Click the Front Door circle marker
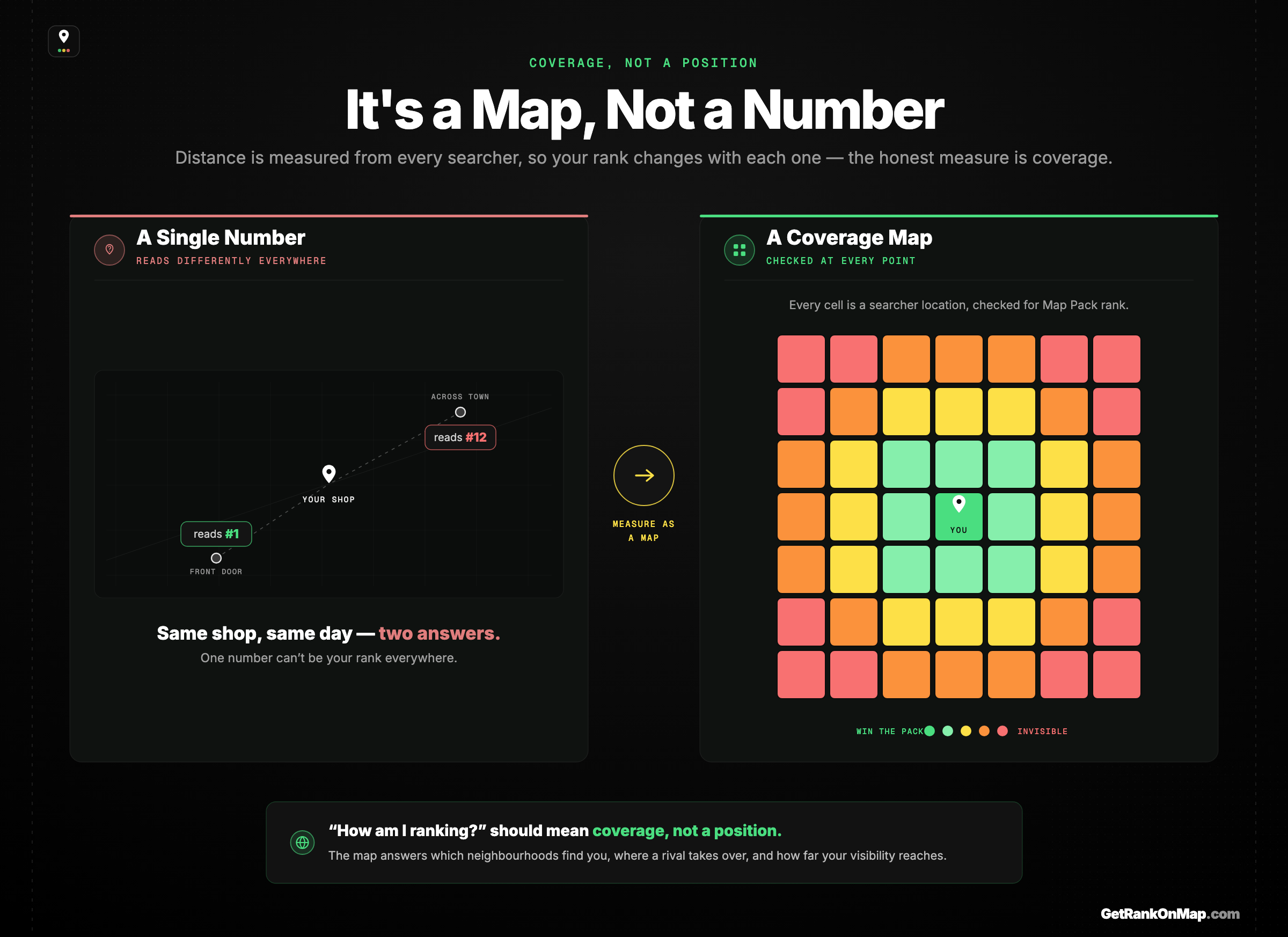The width and height of the screenshot is (1288, 937). (x=216, y=558)
